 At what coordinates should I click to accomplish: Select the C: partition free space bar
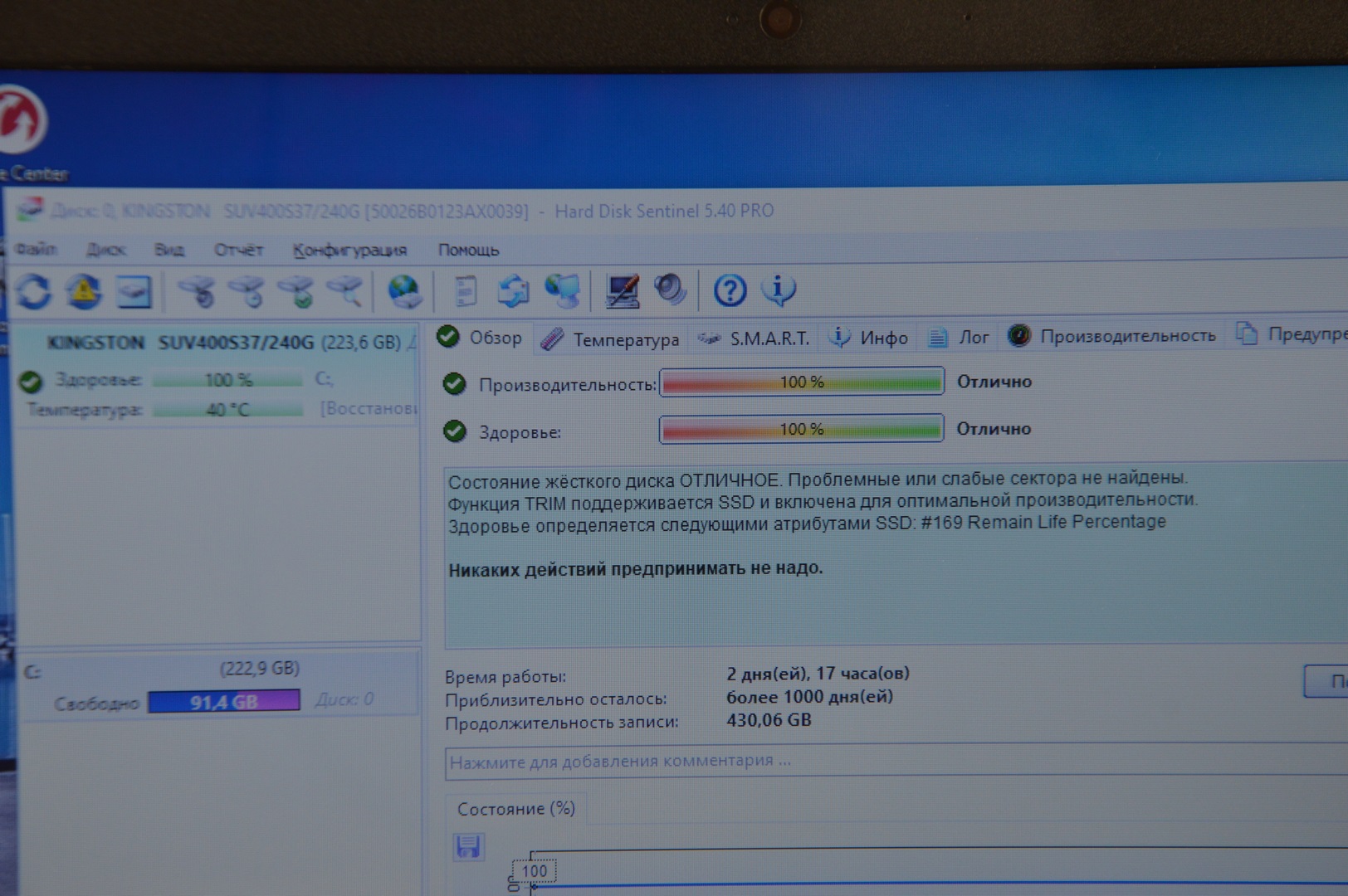click(x=223, y=702)
